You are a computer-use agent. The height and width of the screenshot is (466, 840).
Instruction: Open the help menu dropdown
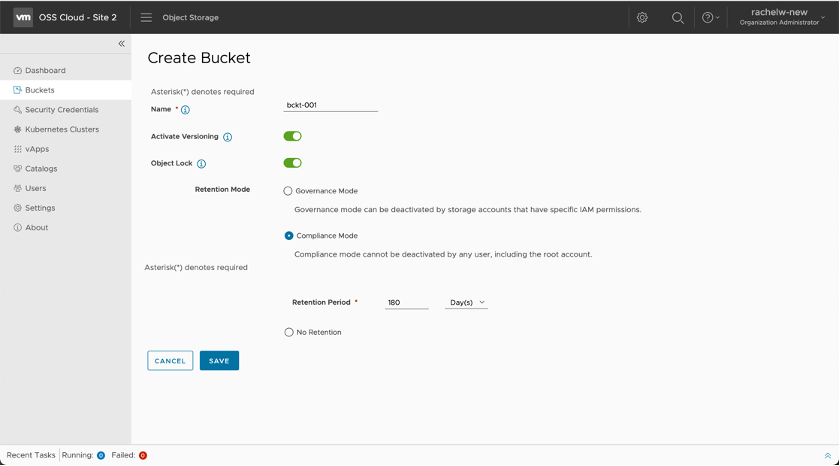click(x=710, y=18)
